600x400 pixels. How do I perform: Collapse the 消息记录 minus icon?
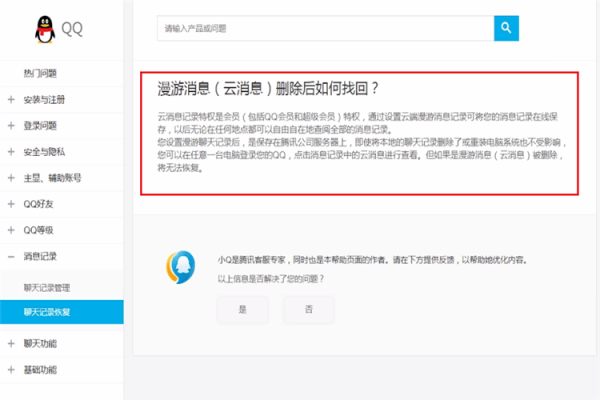(11, 256)
